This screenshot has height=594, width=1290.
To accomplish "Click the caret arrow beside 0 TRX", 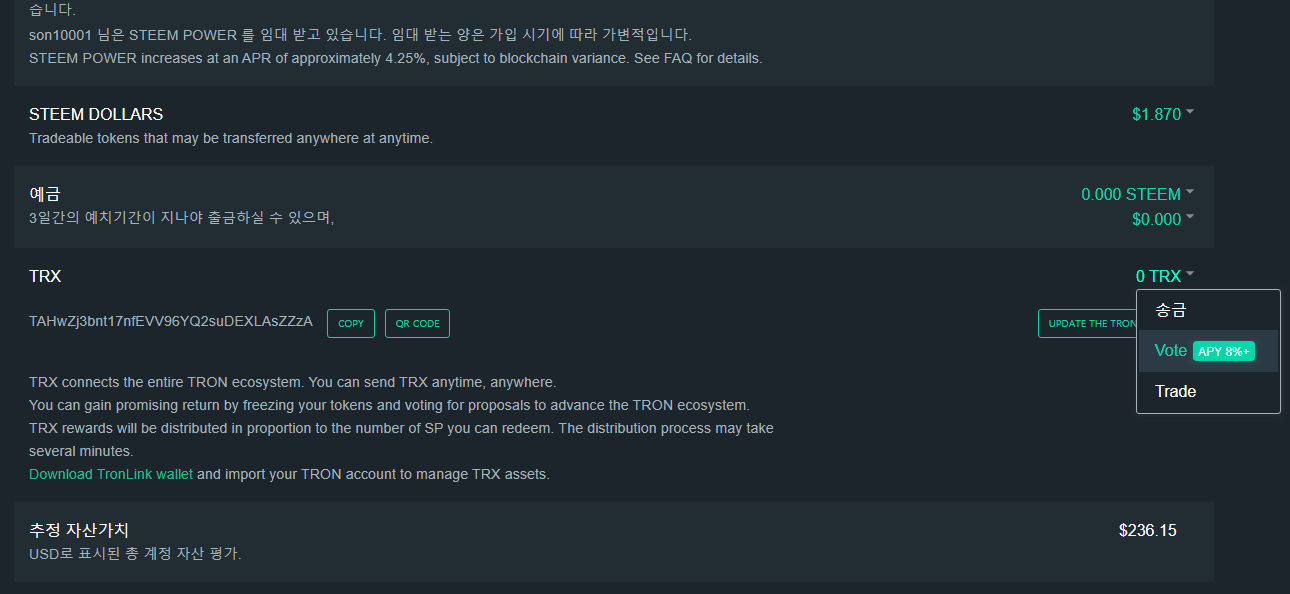I will [1190, 274].
